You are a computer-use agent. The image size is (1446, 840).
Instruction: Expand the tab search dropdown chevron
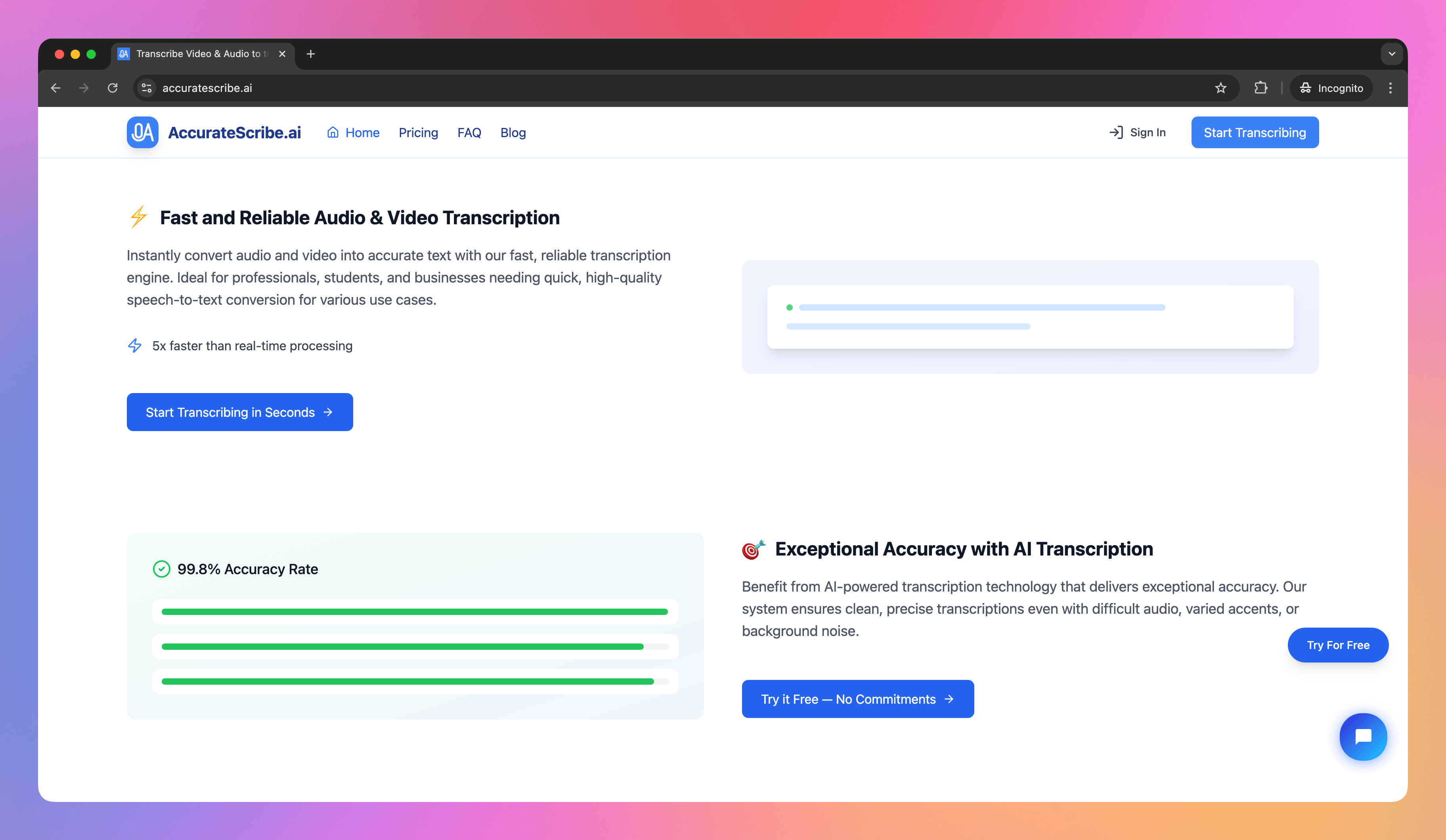[x=1391, y=54]
